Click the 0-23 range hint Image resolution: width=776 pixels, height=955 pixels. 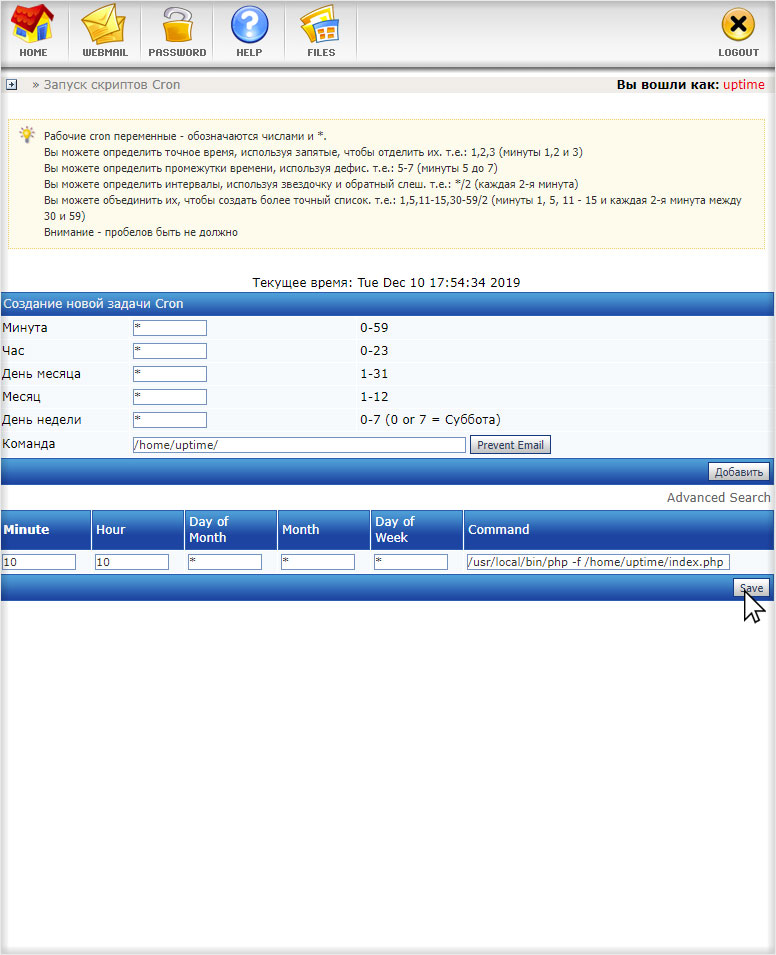[374, 351]
